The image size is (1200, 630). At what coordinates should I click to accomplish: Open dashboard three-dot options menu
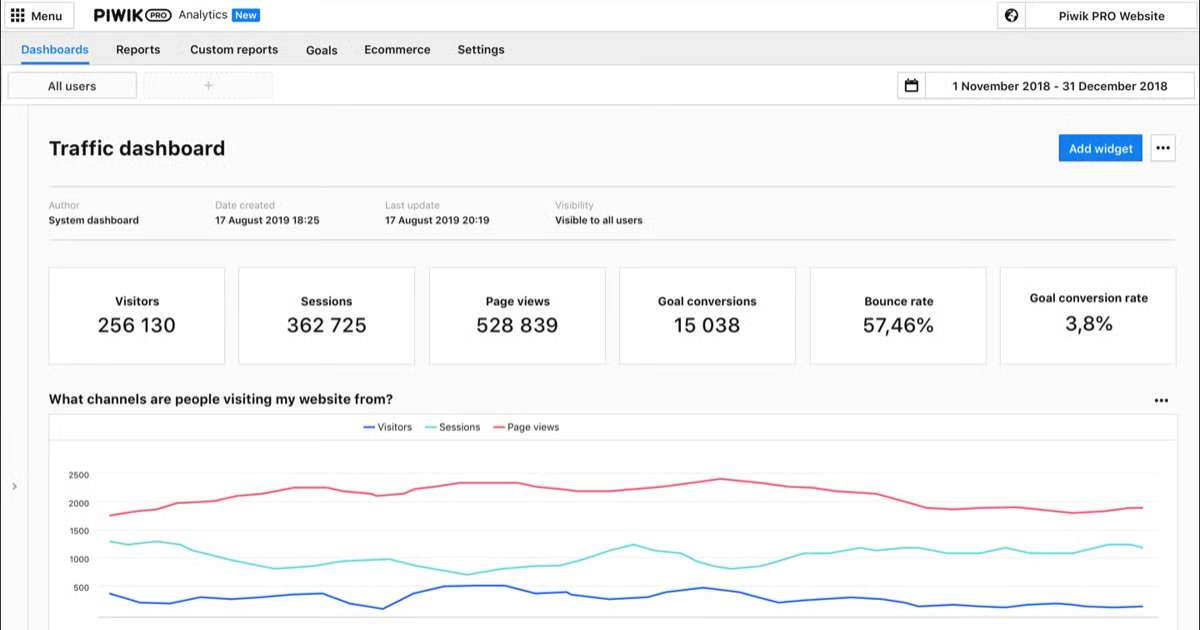(1162, 148)
